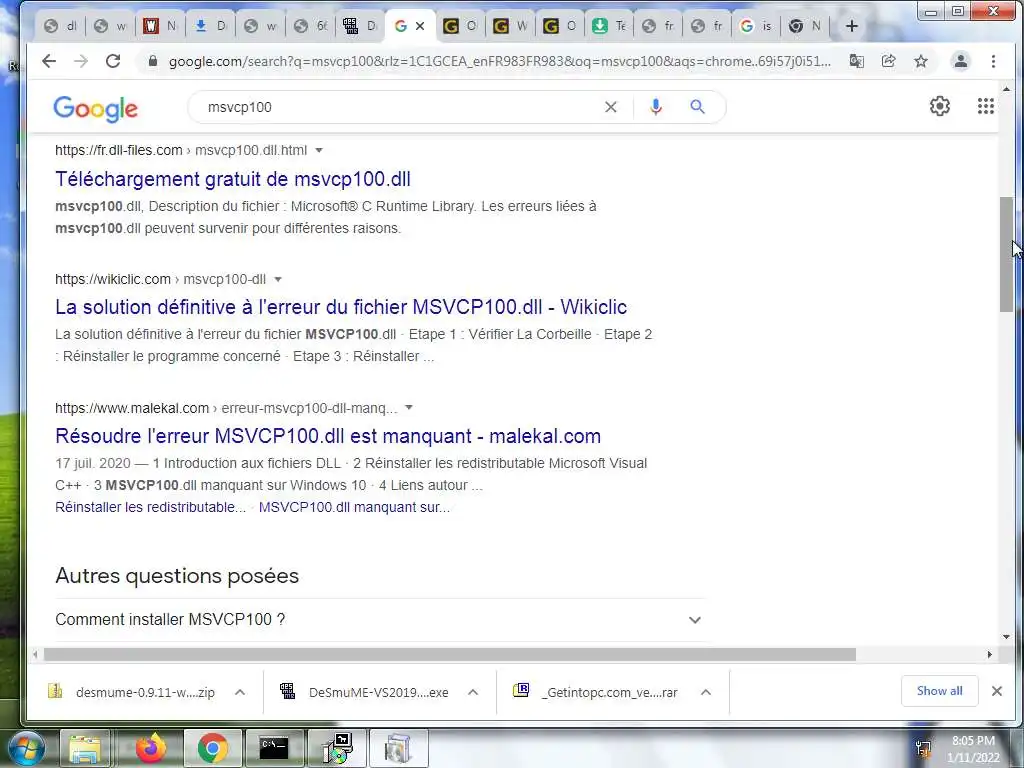Open options for fr.dll-files.com result
Screen dimensions: 1024x768
click(319, 150)
